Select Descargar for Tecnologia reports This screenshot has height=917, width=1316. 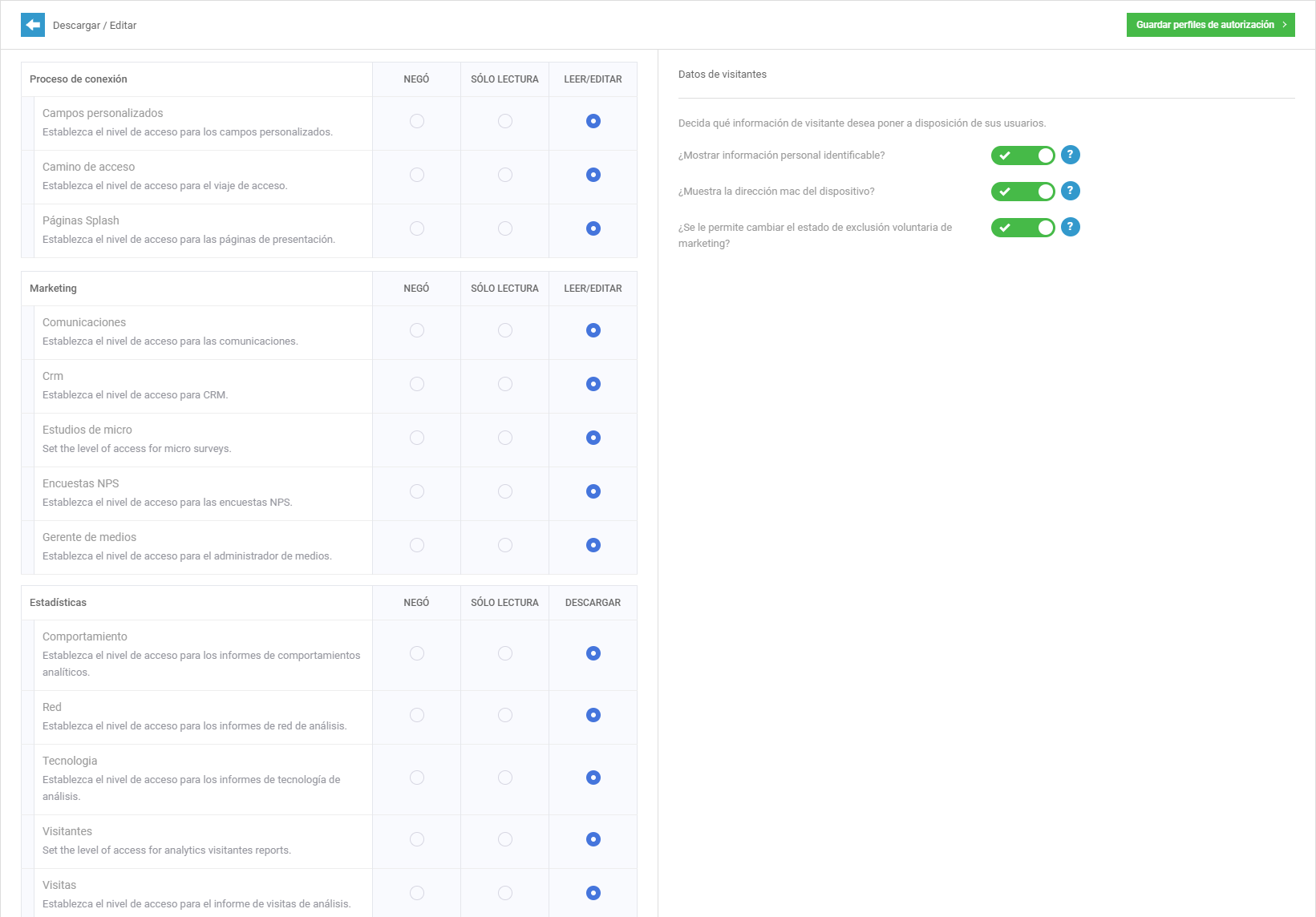click(x=593, y=778)
